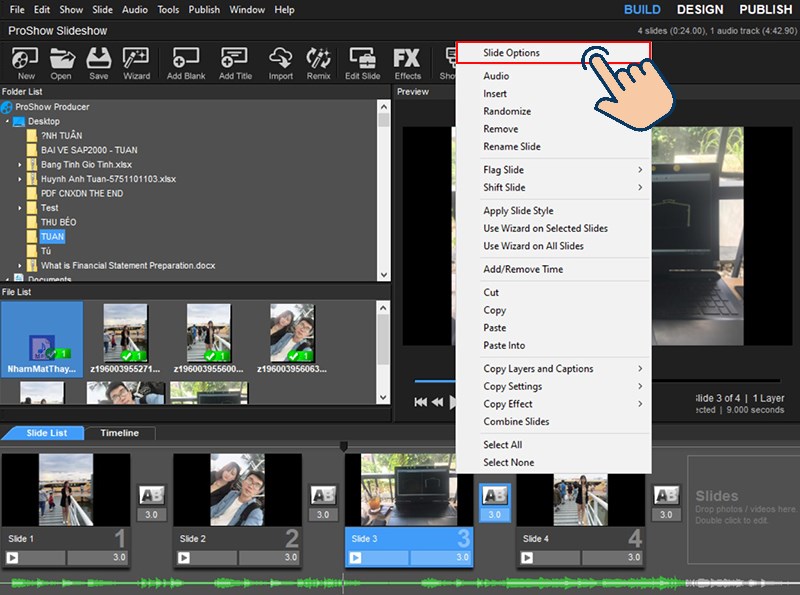Choose Apply Slide Style menu entry
The height and width of the screenshot is (595, 800).
(x=553, y=210)
